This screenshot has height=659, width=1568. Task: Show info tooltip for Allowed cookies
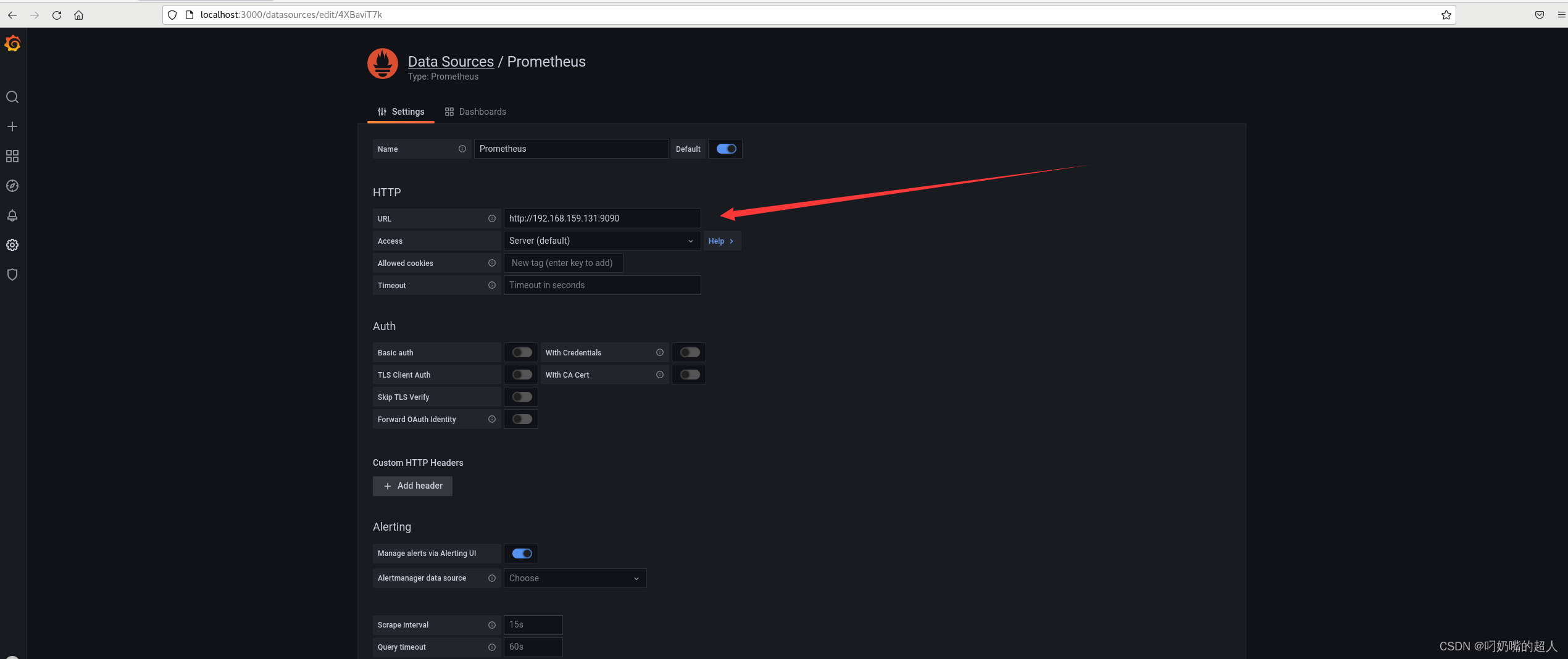(x=492, y=263)
